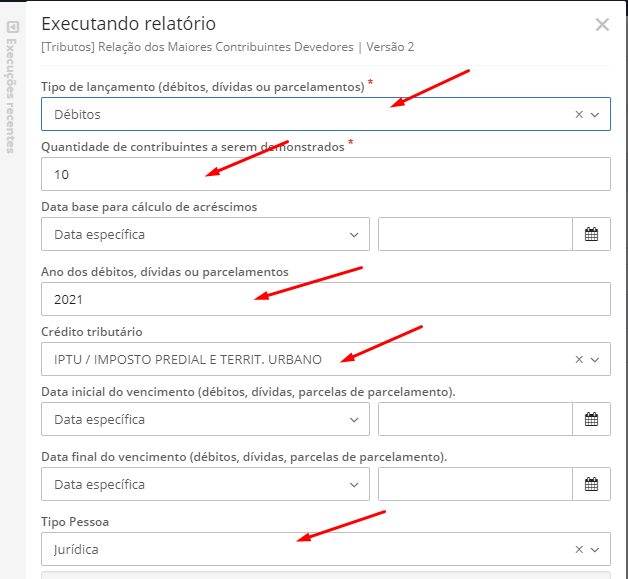Image resolution: width=628 pixels, height=579 pixels.
Task: Click the report name subtitle Relação dos Maiores Contribuintes Devedores
Action: click(x=226, y=47)
